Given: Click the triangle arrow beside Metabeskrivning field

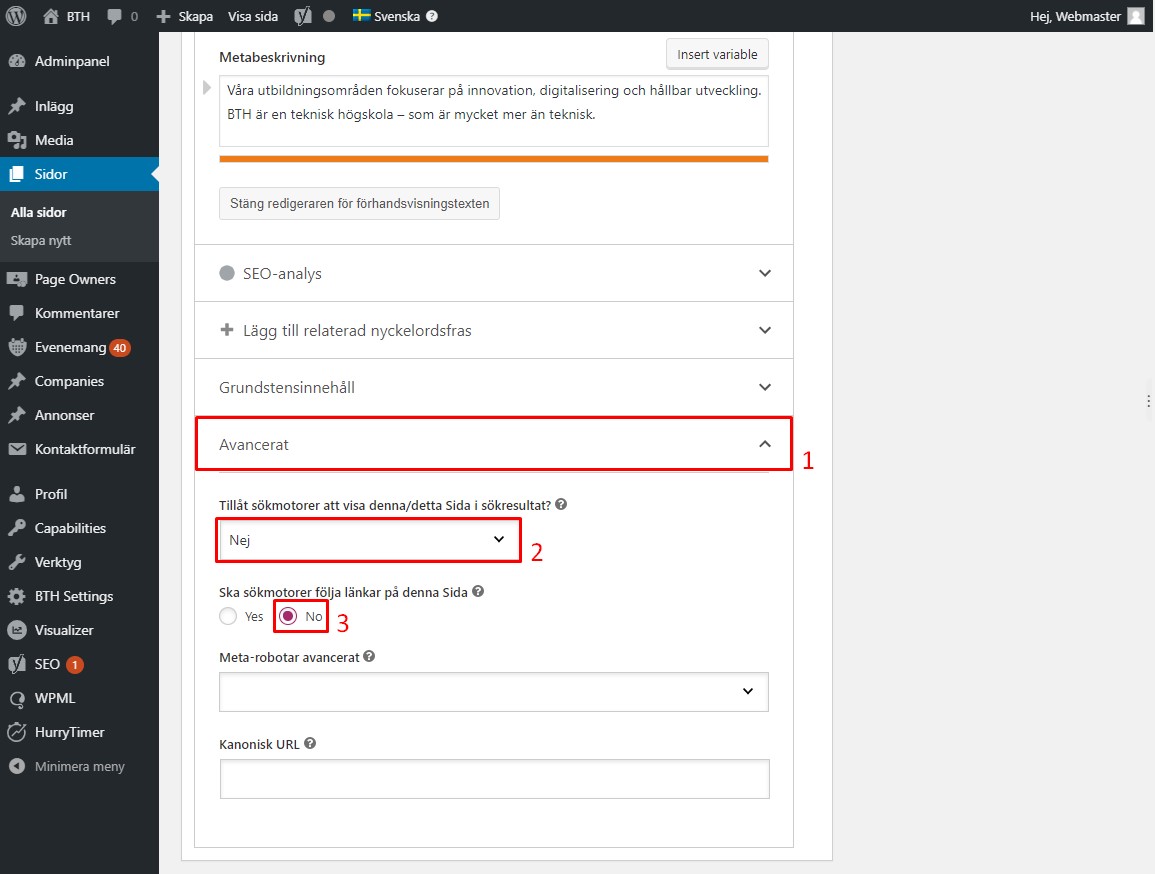Looking at the screenshot, I should tap(207, 88).
